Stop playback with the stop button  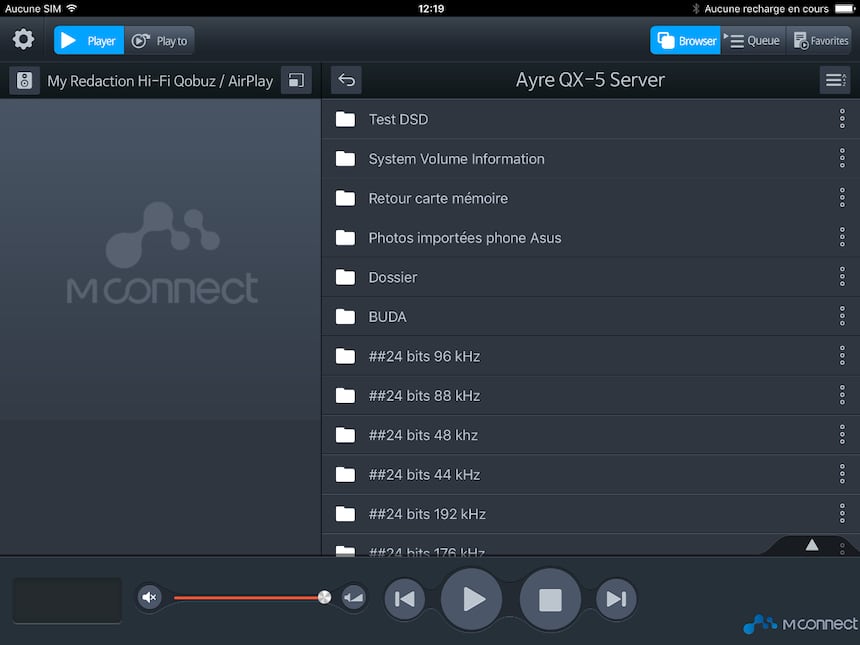(x=550, y=599)
